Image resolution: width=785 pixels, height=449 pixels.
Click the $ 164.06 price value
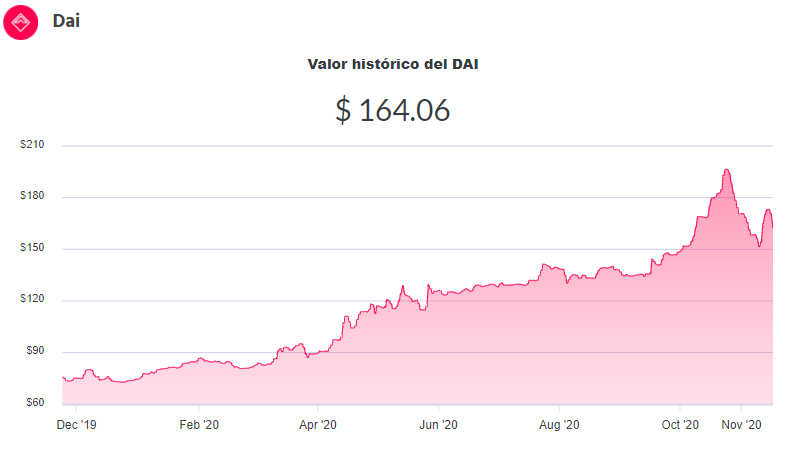click(x=392, y=110)
